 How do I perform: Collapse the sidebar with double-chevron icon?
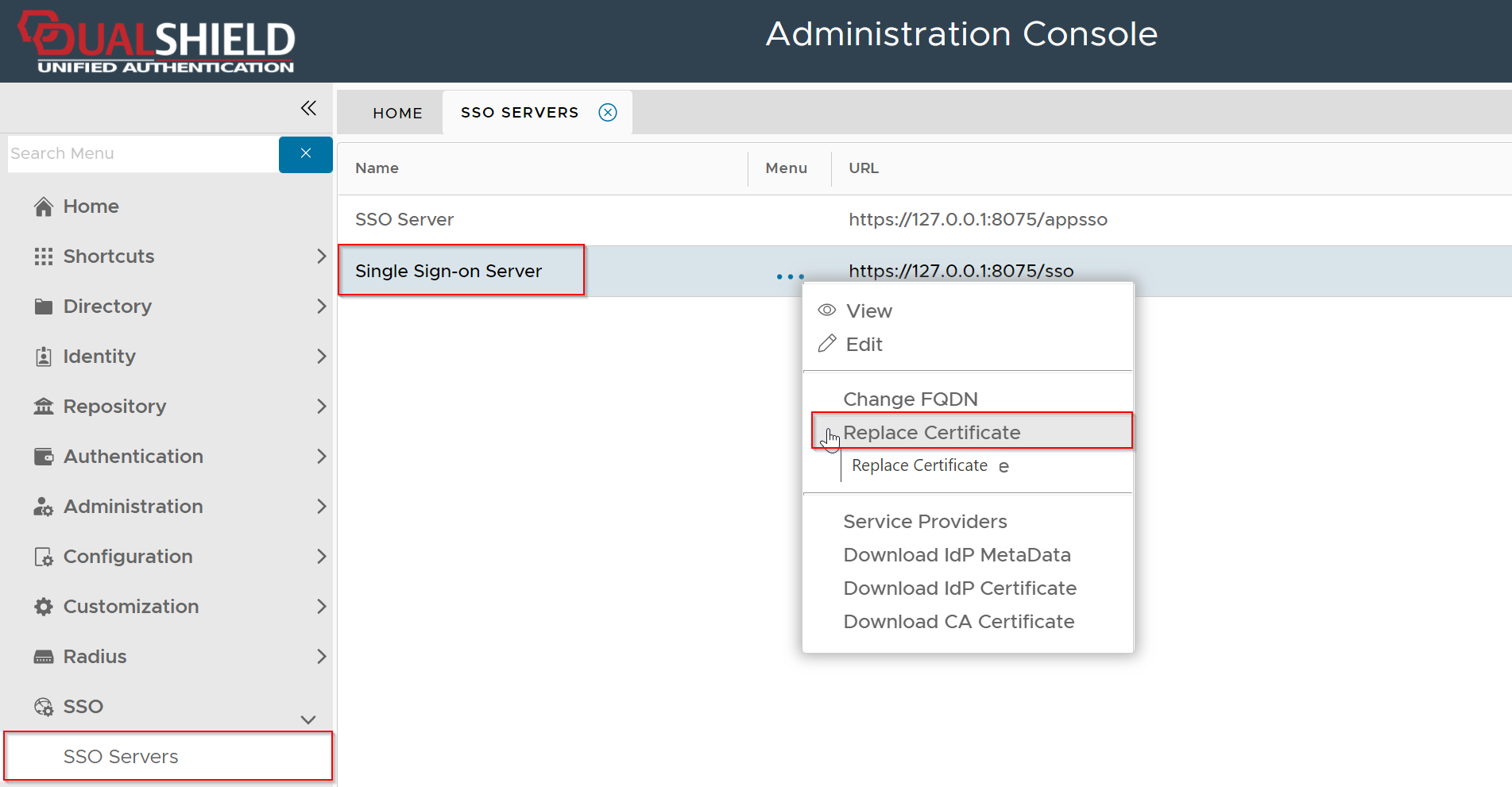click(308, 108)
